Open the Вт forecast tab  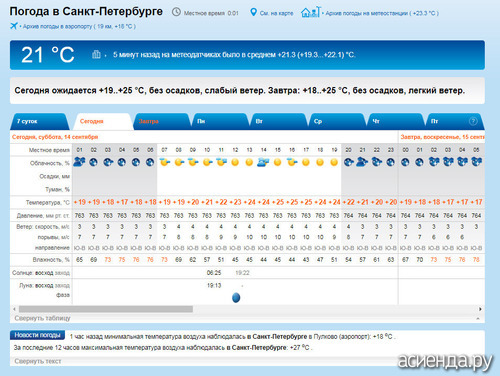tap(278, 121)
